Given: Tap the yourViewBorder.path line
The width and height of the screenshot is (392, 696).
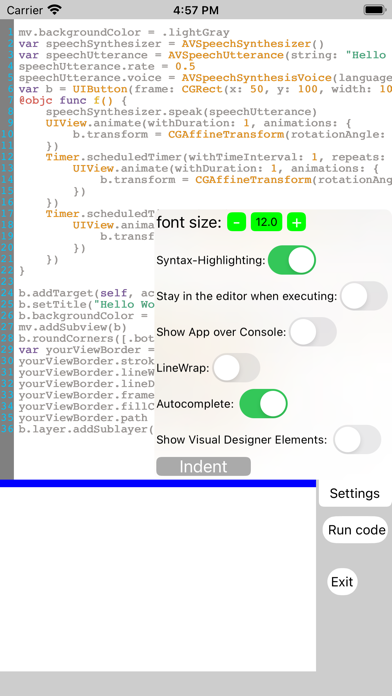Looking at the screenshot, I should tap(83, 418).
